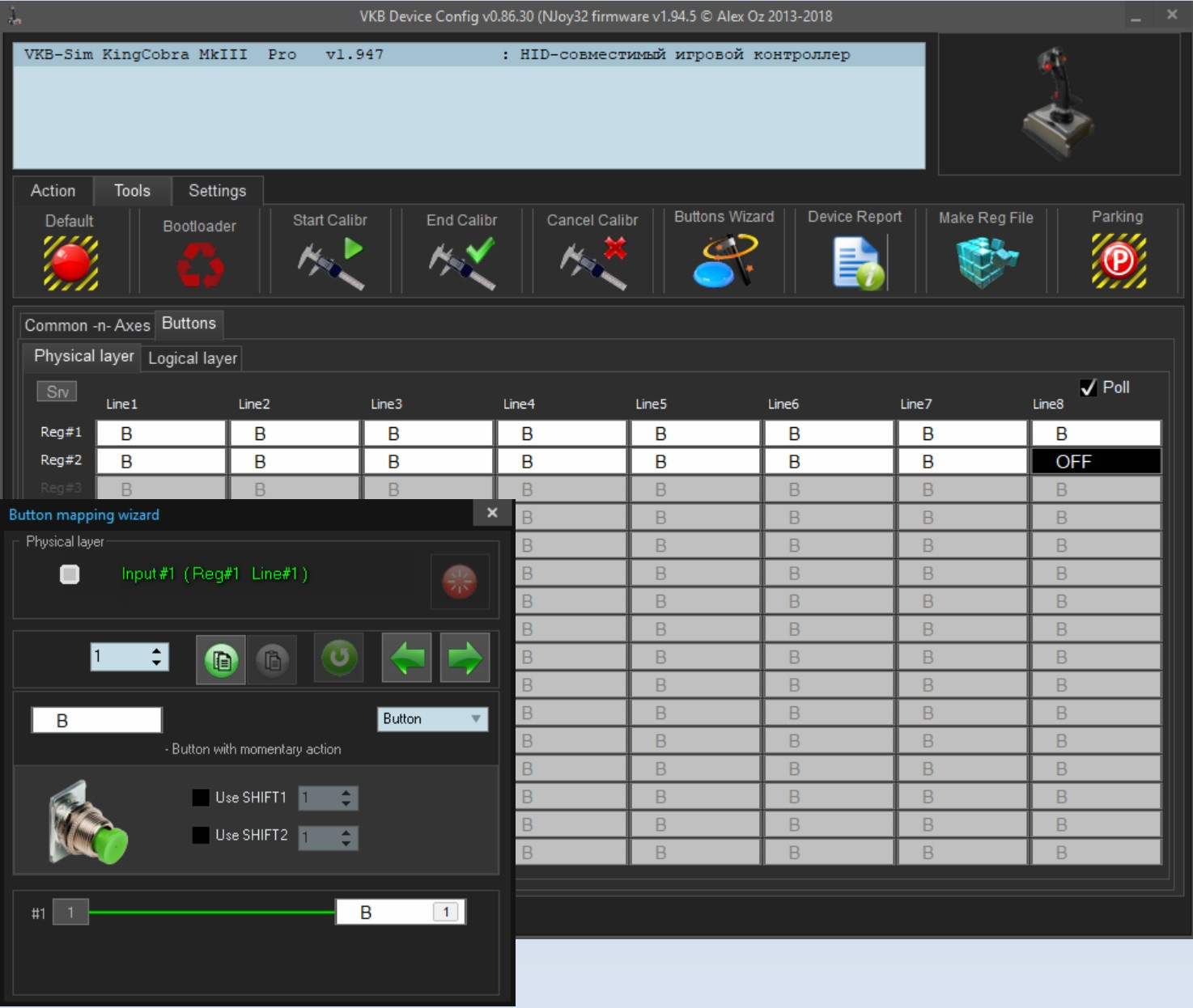Start calibration with the Start Calibr icon
Viewport: 1193px width, 1008px height.
(330, 264)
